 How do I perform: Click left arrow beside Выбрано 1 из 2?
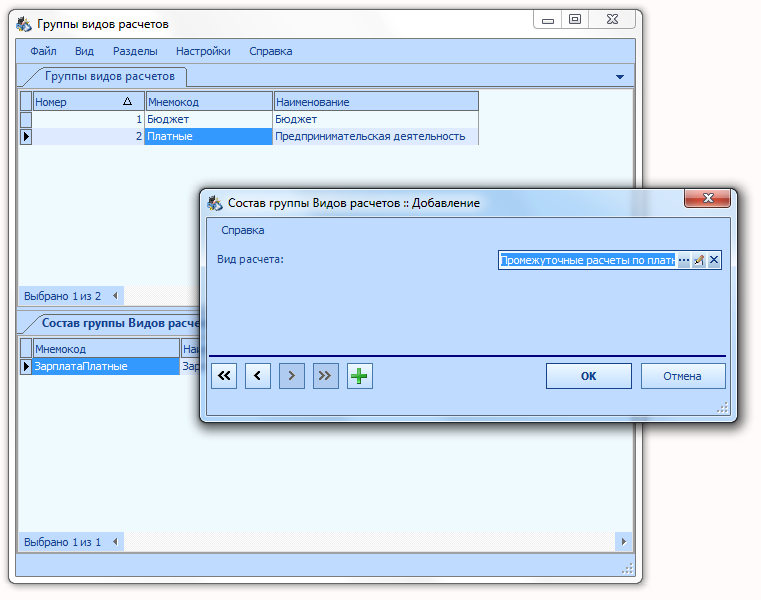coord(115,296)
